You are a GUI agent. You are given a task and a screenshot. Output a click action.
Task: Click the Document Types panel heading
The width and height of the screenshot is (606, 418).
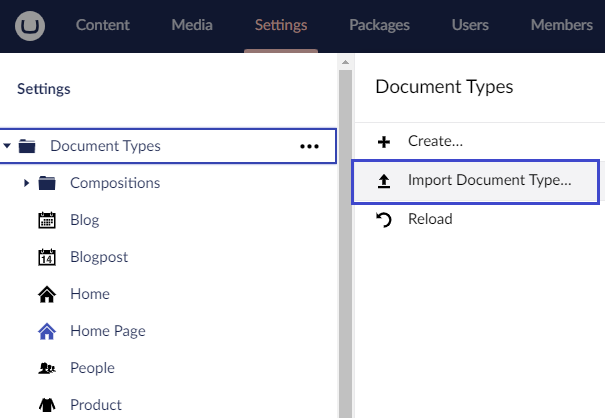(444, 87)
